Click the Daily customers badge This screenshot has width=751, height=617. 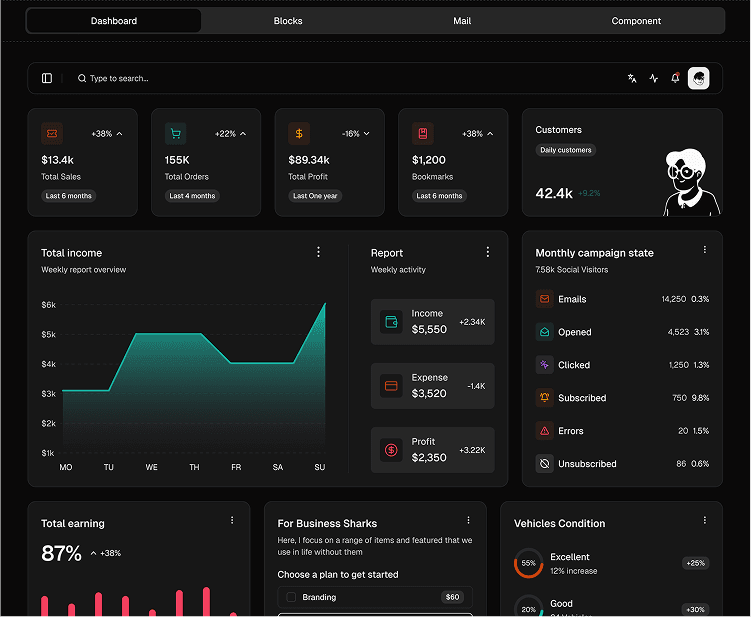click(566, 150)
